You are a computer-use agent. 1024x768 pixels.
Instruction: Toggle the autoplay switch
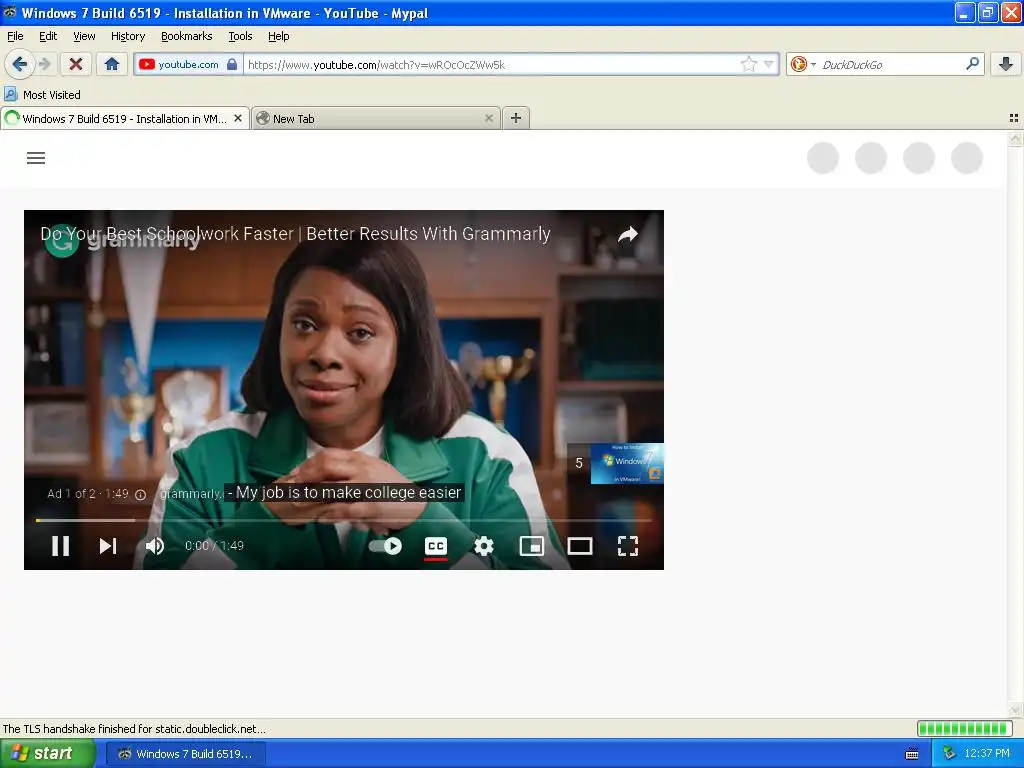pyautogui.click(x=385, y=546)
